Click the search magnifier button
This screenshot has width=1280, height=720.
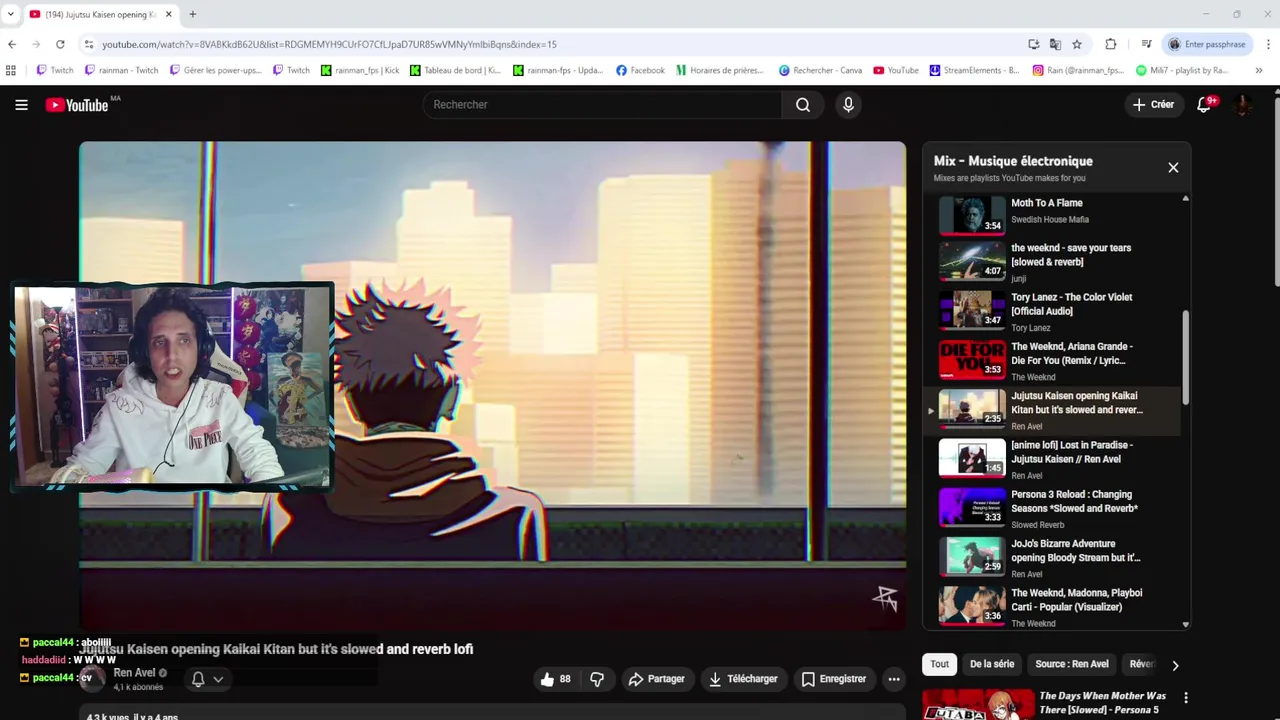[x=803, y=104]
